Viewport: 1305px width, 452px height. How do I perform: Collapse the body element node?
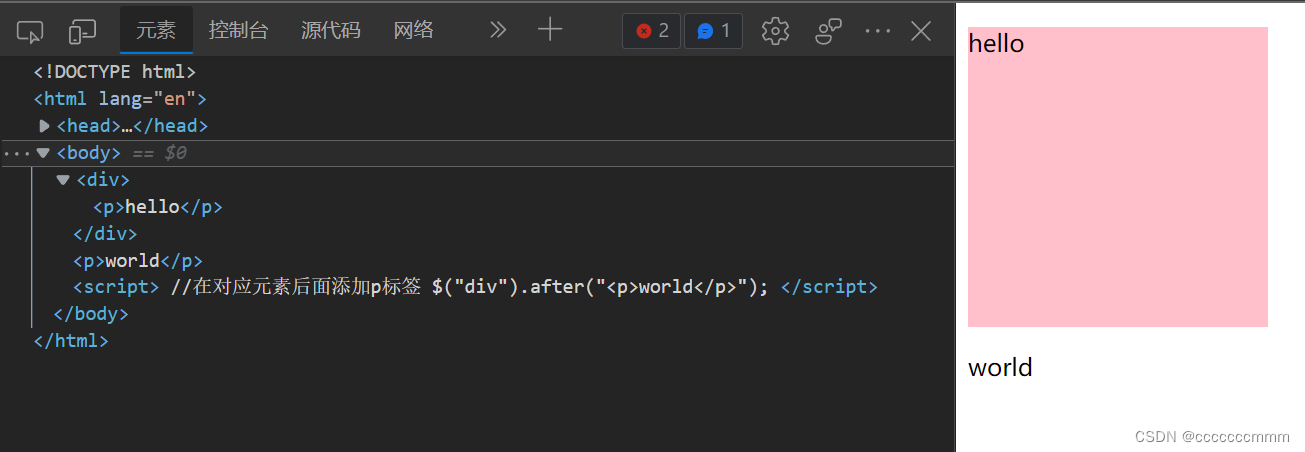pos(43,153)
